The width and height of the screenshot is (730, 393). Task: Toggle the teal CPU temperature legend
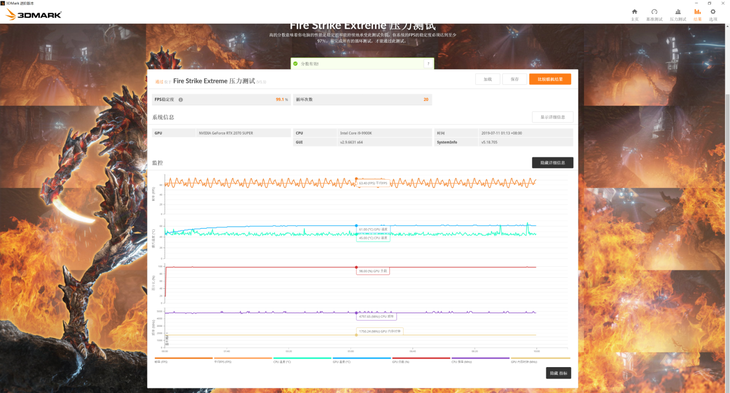pos(302,359)
